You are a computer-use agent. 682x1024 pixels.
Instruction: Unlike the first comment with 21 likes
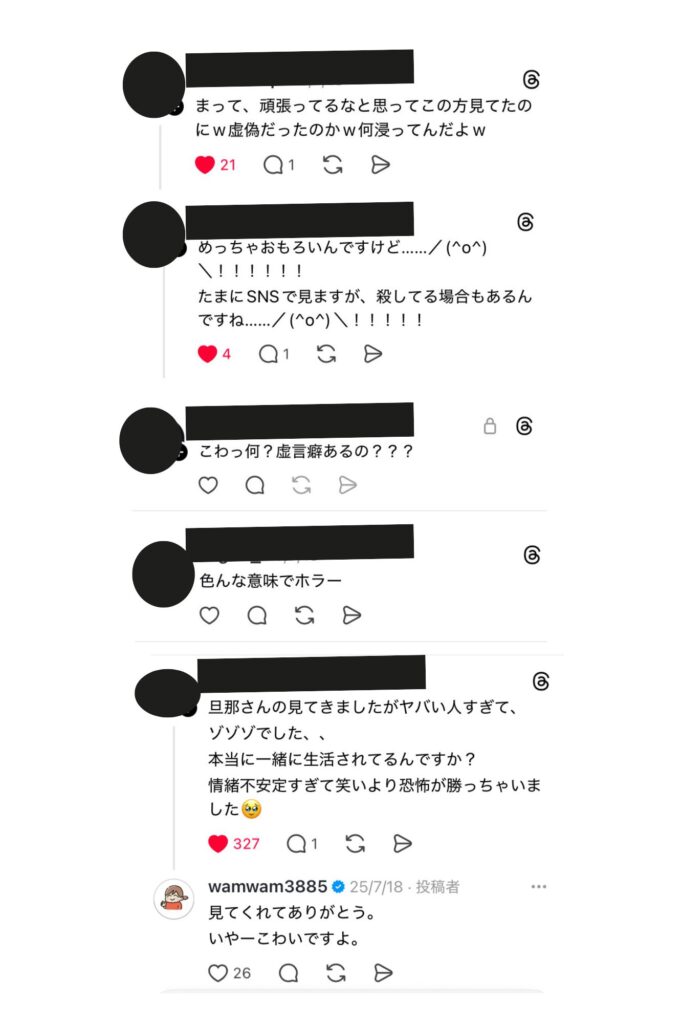[x=205, y=165]
